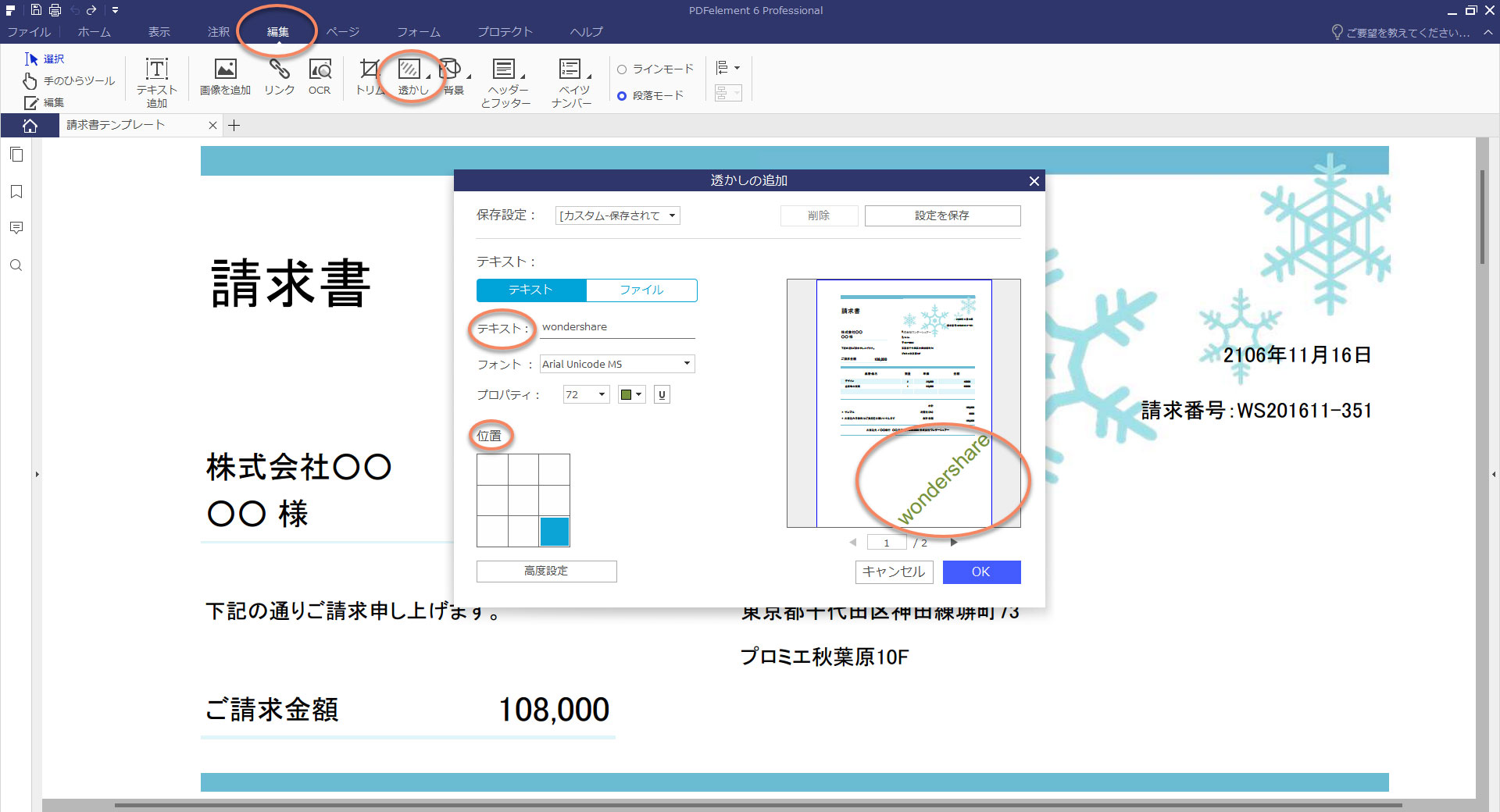Click the OK button to apply the watermark
1500x812 pixels.
[x=981, y=572]
